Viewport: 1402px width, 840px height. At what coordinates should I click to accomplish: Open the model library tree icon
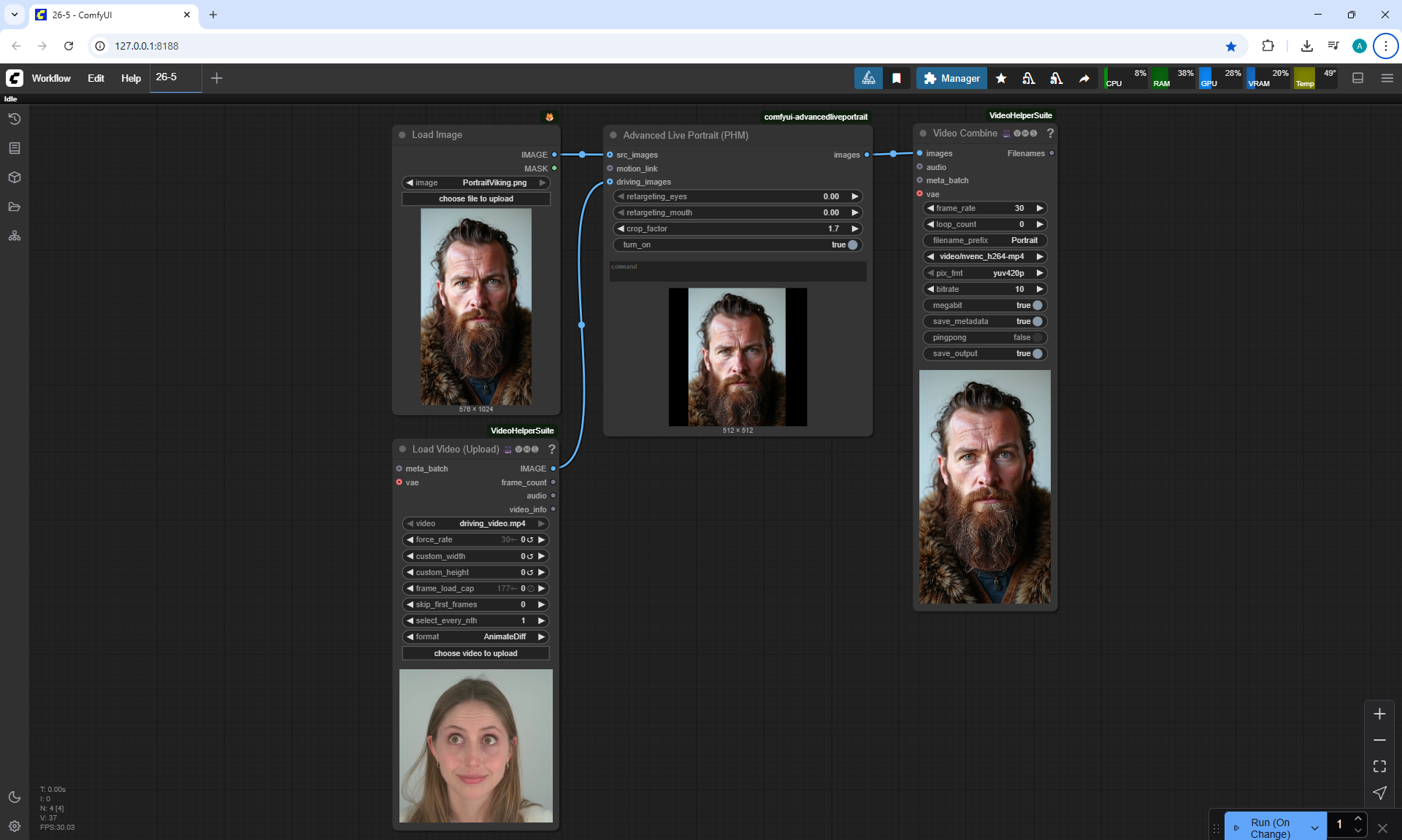click(15, 236)
